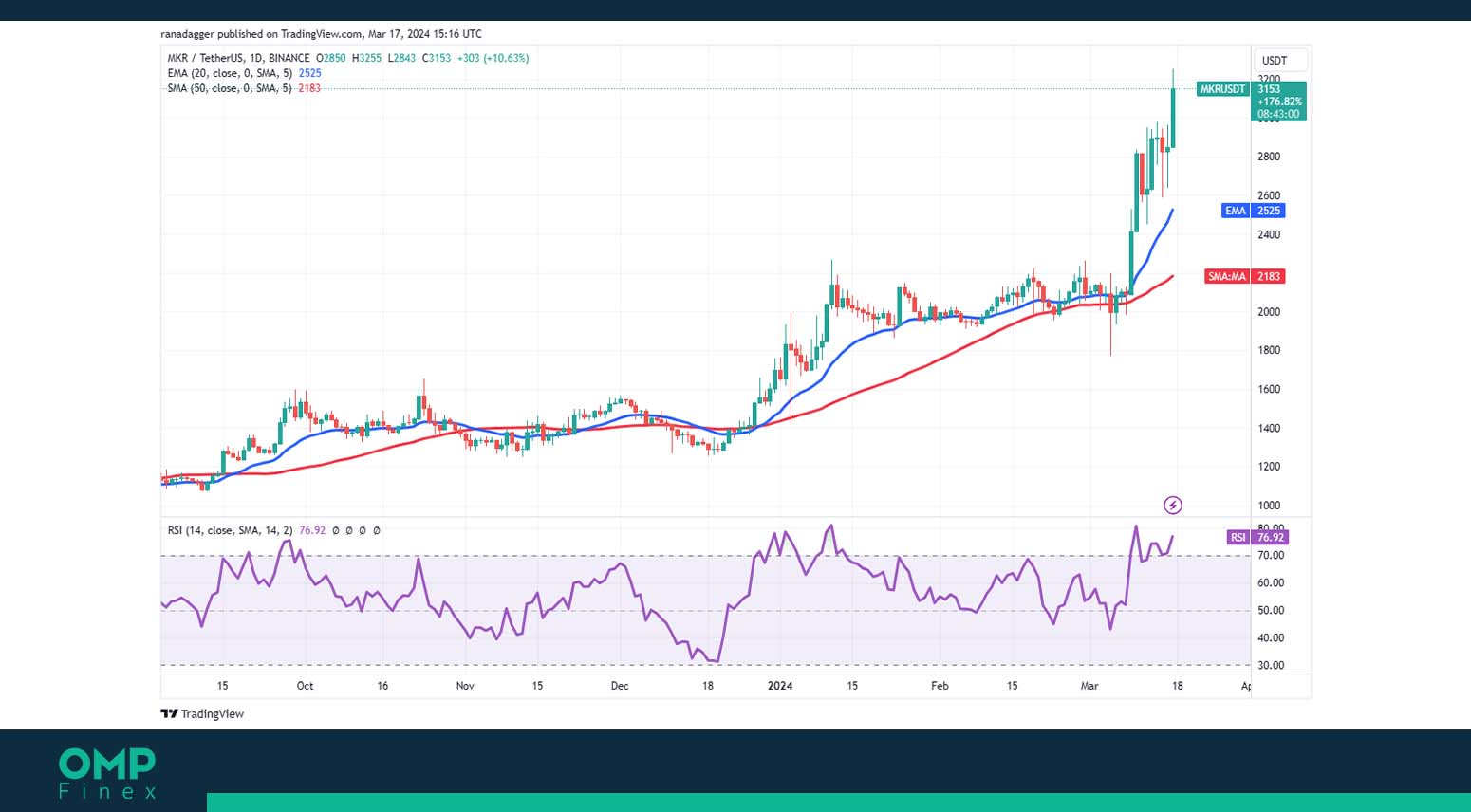Click the SMA value 2183 in price axis
The width and height of the screenshot is (1471, 812).
(x=1269, y=276)
